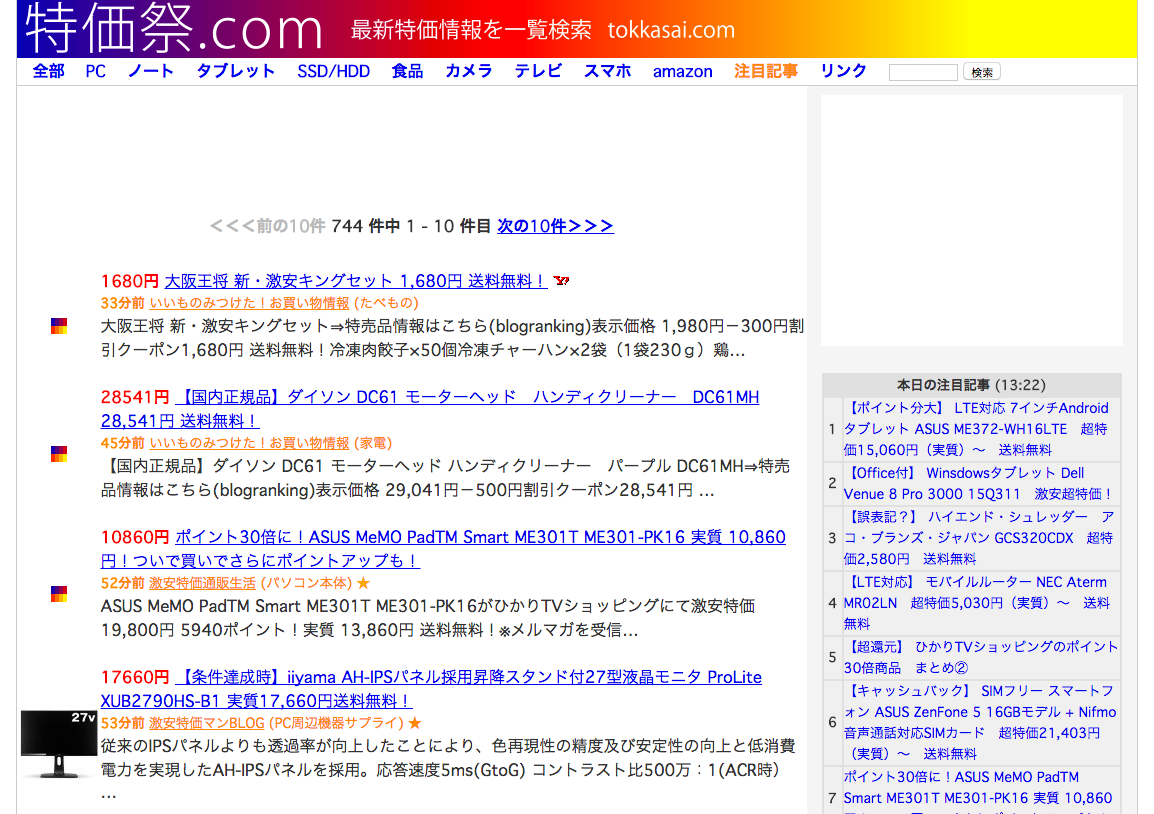Click the 53分前 timestamp

122,723
